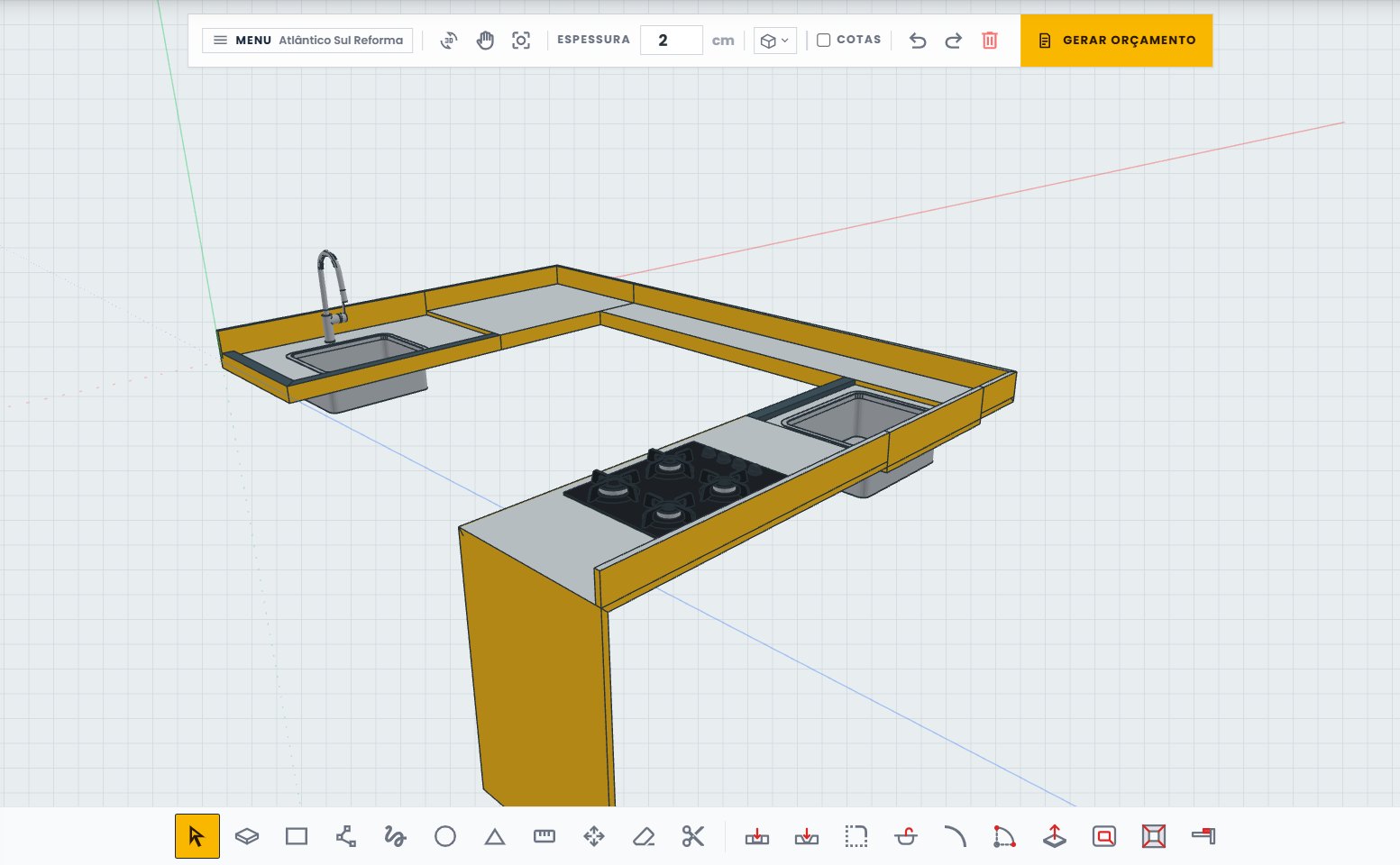Activate the hand pan tool
This screenshot has height=865, width=1400.
[x=485, y=40]
